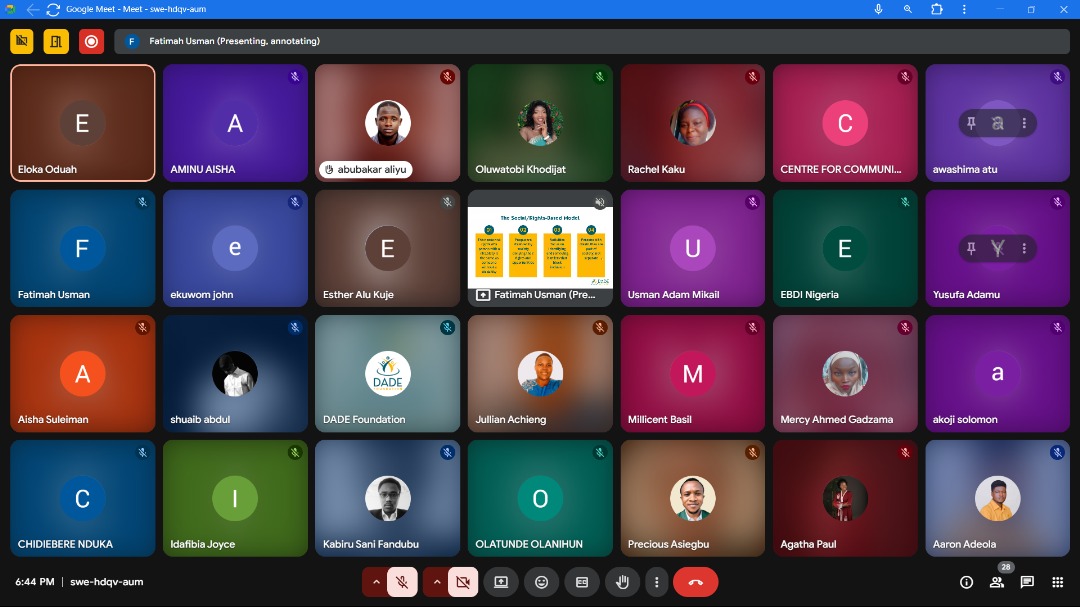Viewport: 1080px width, 607px height.
Task: Open more options on awashima atu tile
Action: (1024, 123)
